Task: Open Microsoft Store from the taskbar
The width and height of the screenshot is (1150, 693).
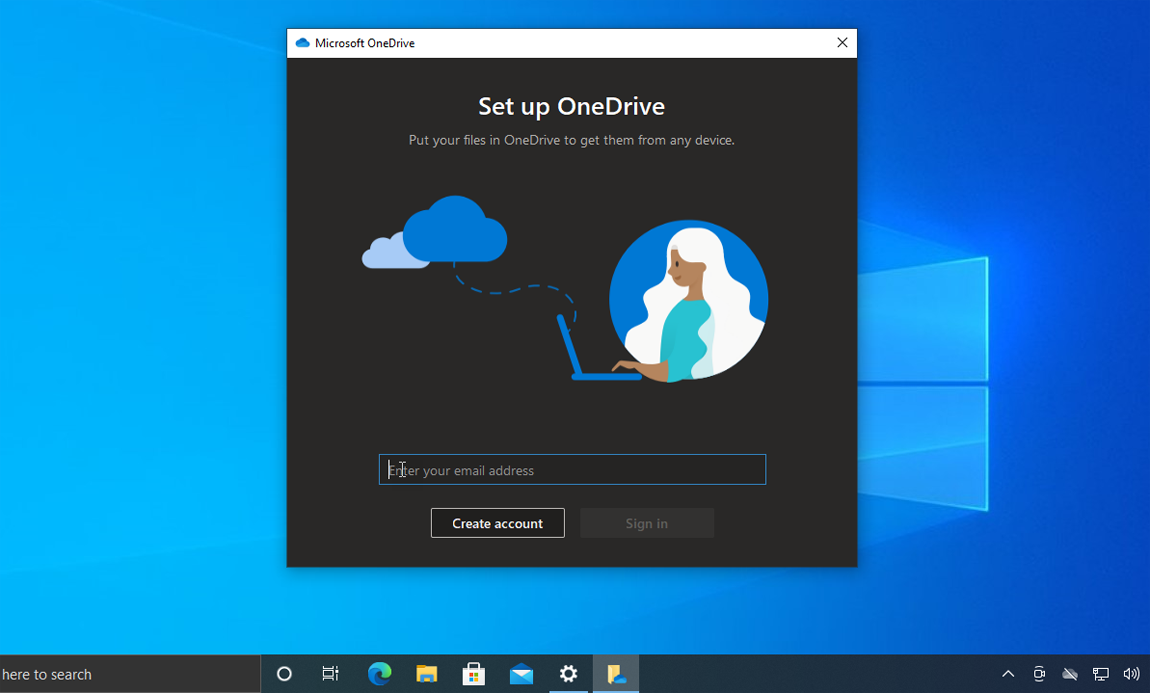Action: 474,673
